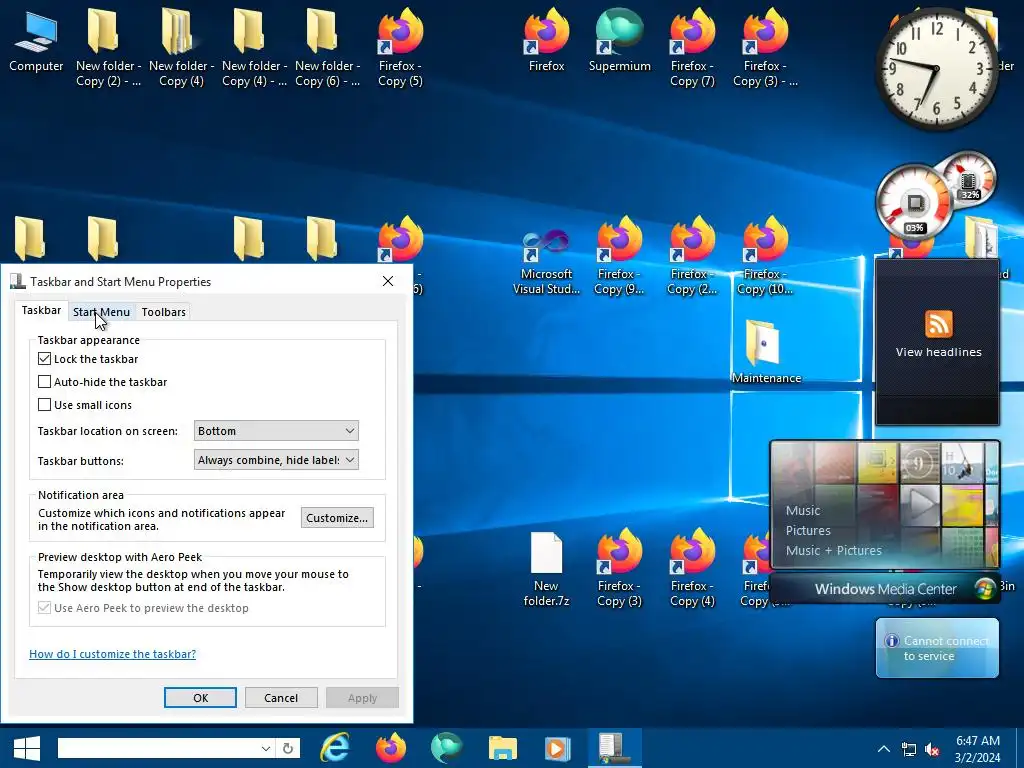Viewport: 1024px width, 768px height.
Task: Select the Firefox - Copy (7) shortcut
Action: coord(692,49)
